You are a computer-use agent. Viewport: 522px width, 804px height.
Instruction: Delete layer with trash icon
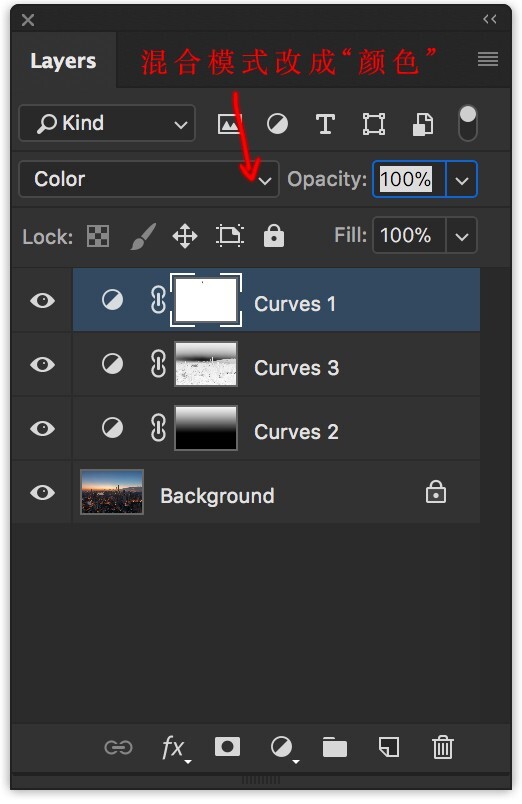coord(443,747)
